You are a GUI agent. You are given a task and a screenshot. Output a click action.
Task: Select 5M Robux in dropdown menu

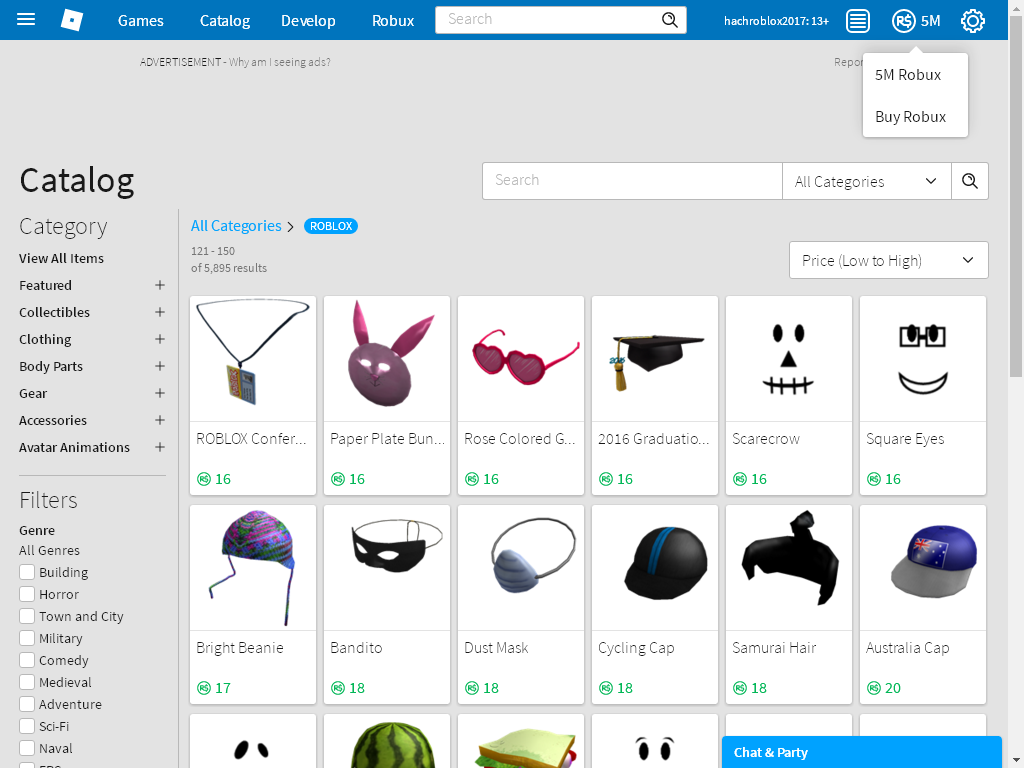(x=908, y=75)
